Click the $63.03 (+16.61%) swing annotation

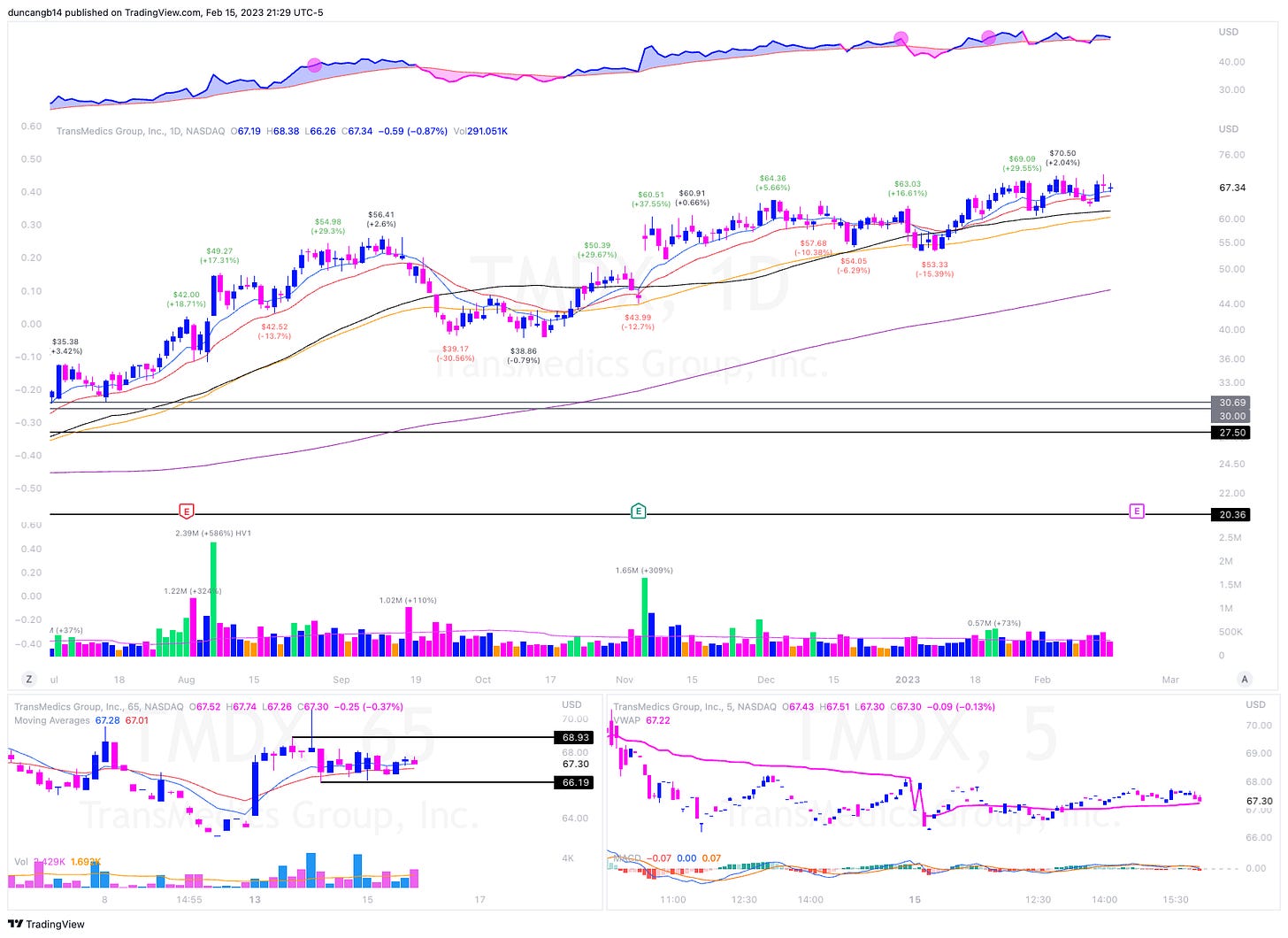(908, 188)
